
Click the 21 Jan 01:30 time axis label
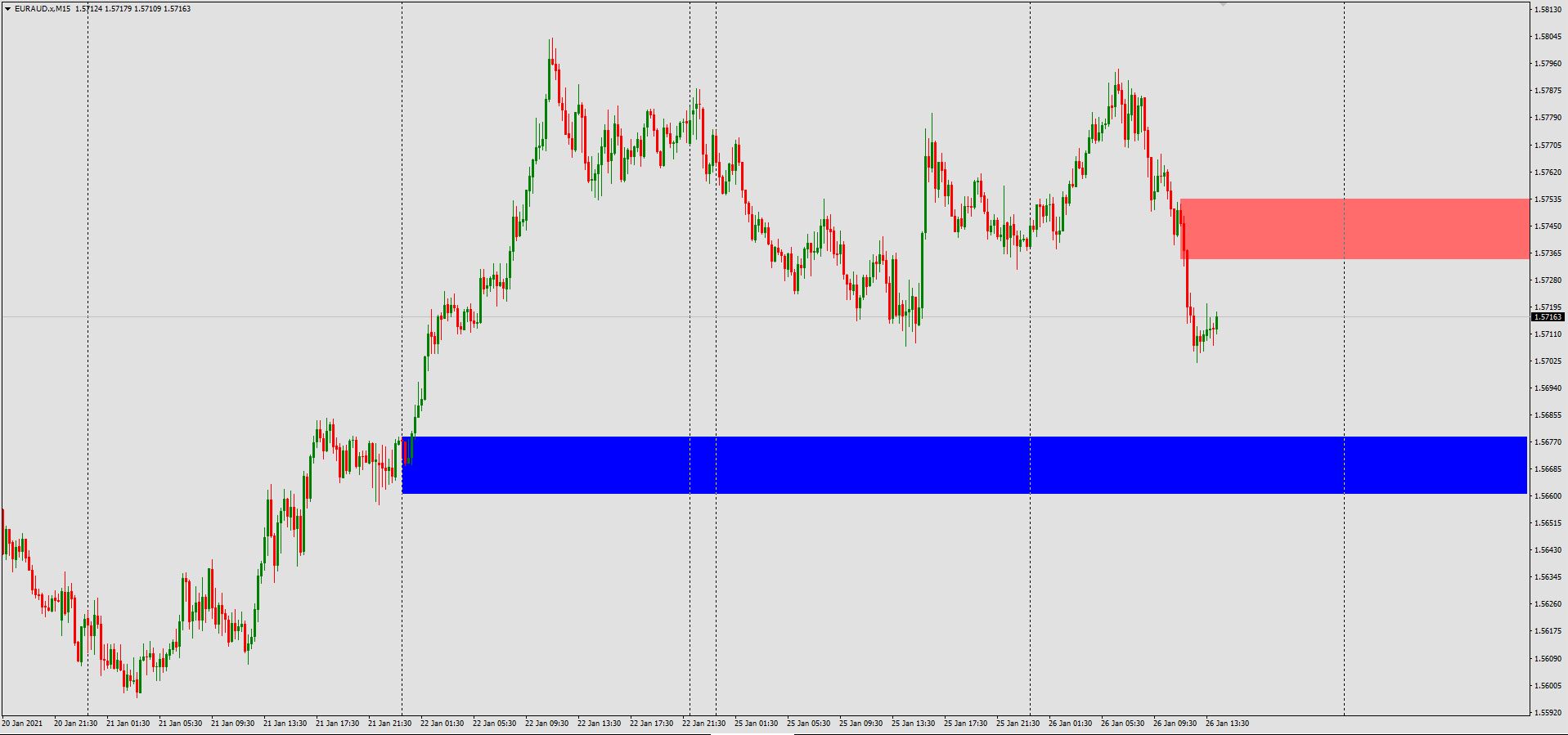tap(128, 724)
